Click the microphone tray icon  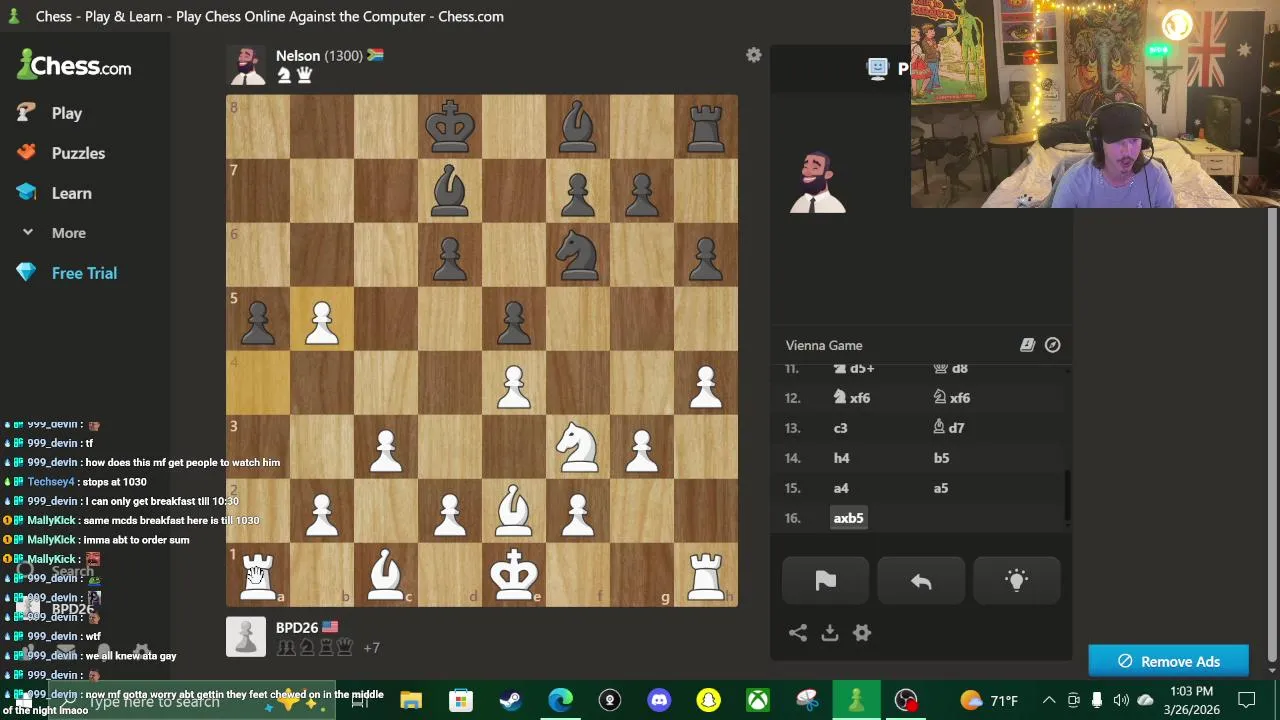pyautogui.click(x=1097, y=700)
